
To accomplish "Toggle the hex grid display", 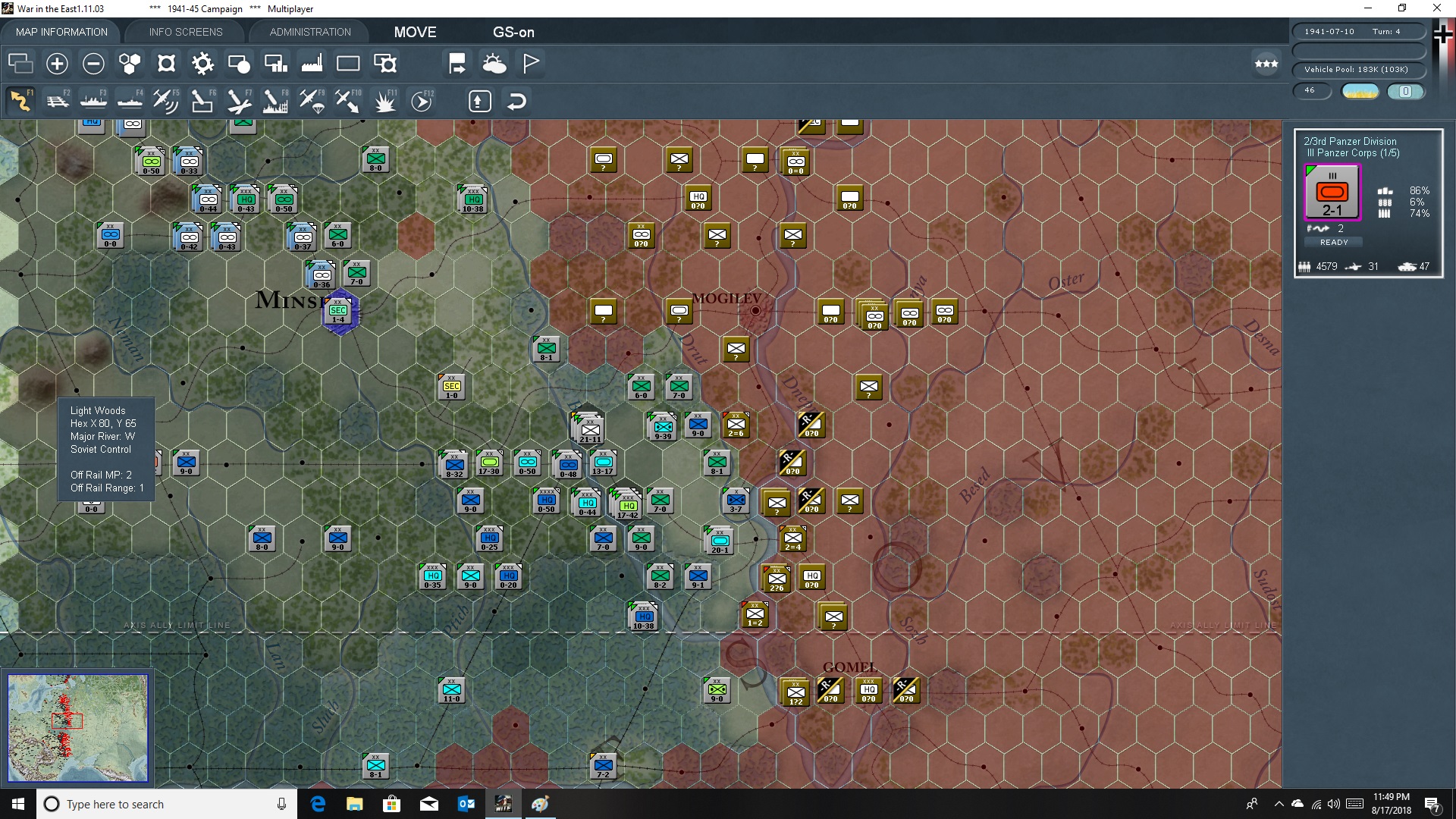I will 130,64.
